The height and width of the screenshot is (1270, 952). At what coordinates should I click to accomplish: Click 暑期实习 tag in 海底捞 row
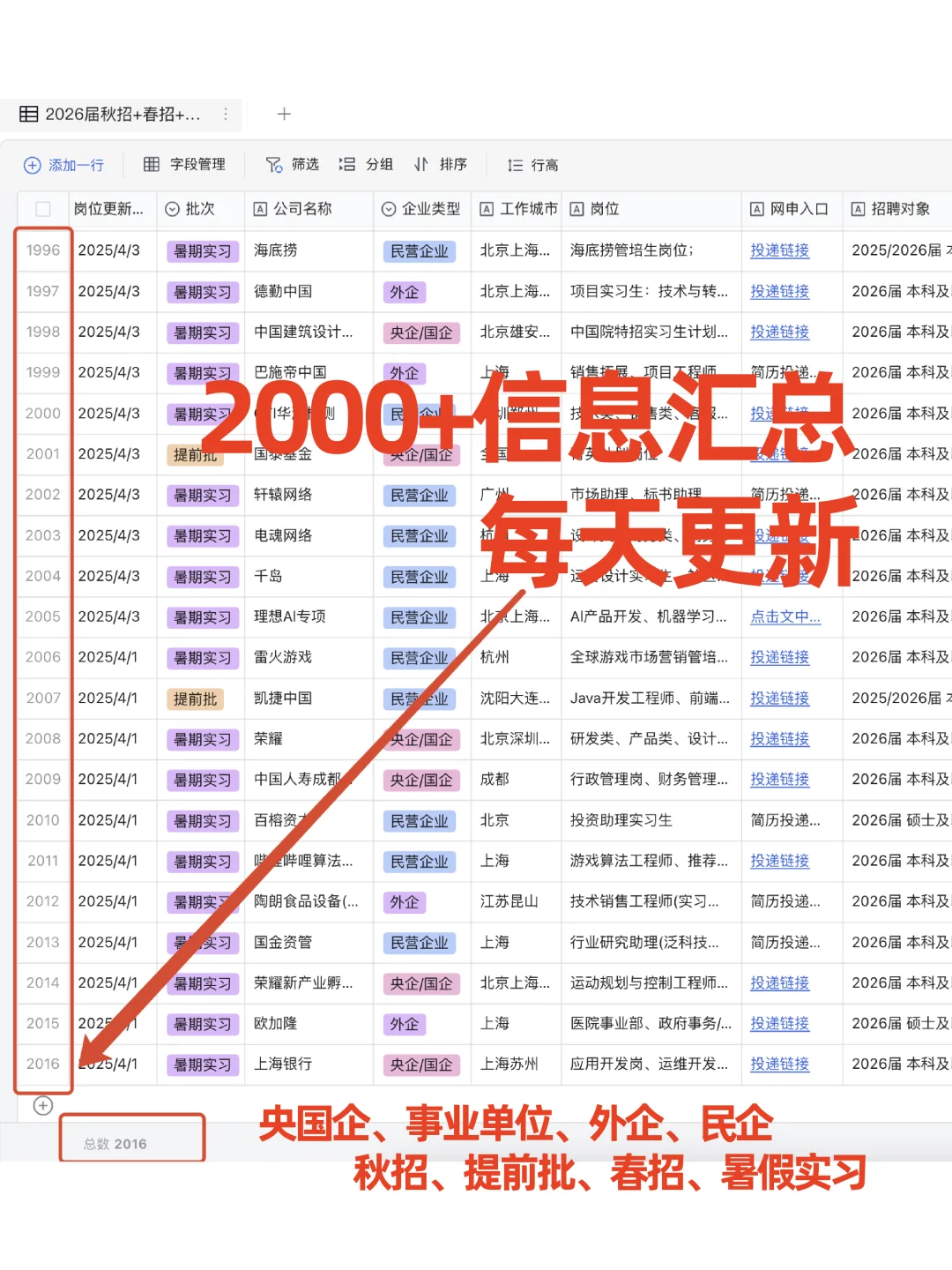point(203,251)
